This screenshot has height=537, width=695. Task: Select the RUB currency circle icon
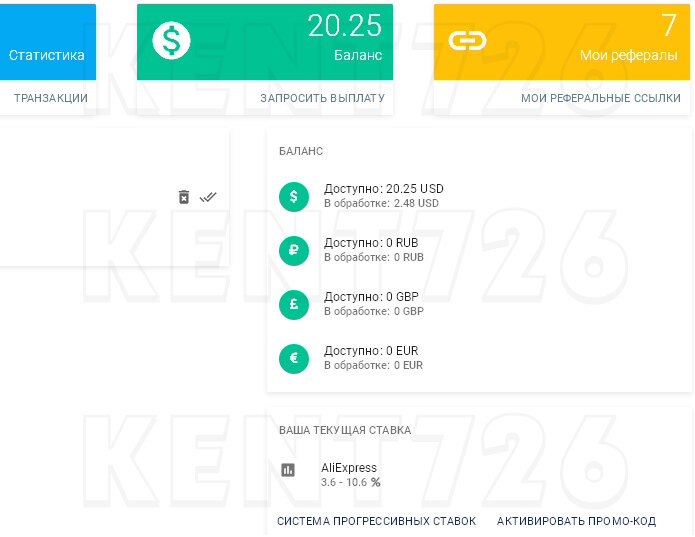click(x=294, y=250)
